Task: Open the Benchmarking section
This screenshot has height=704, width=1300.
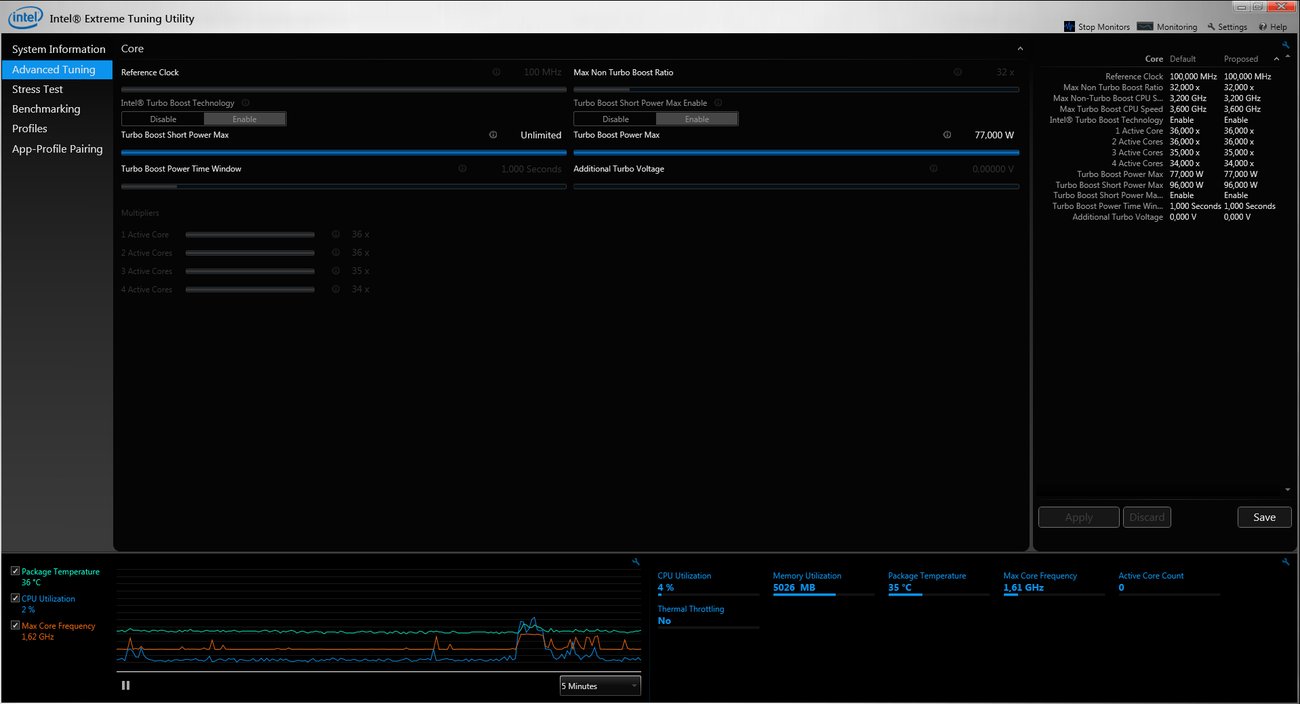Action: [x=46, y=108]
